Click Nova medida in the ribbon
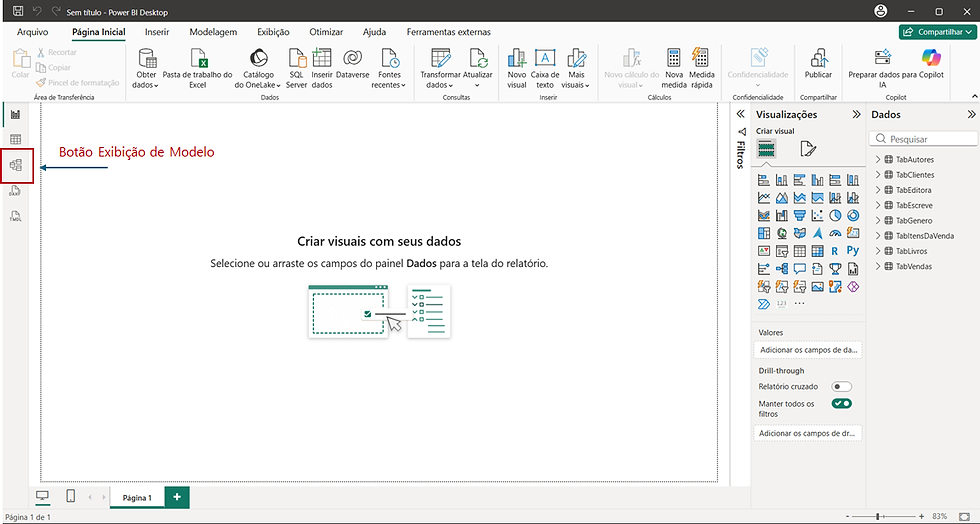This screenshot has height=524, width=980. tap(674, 69)
